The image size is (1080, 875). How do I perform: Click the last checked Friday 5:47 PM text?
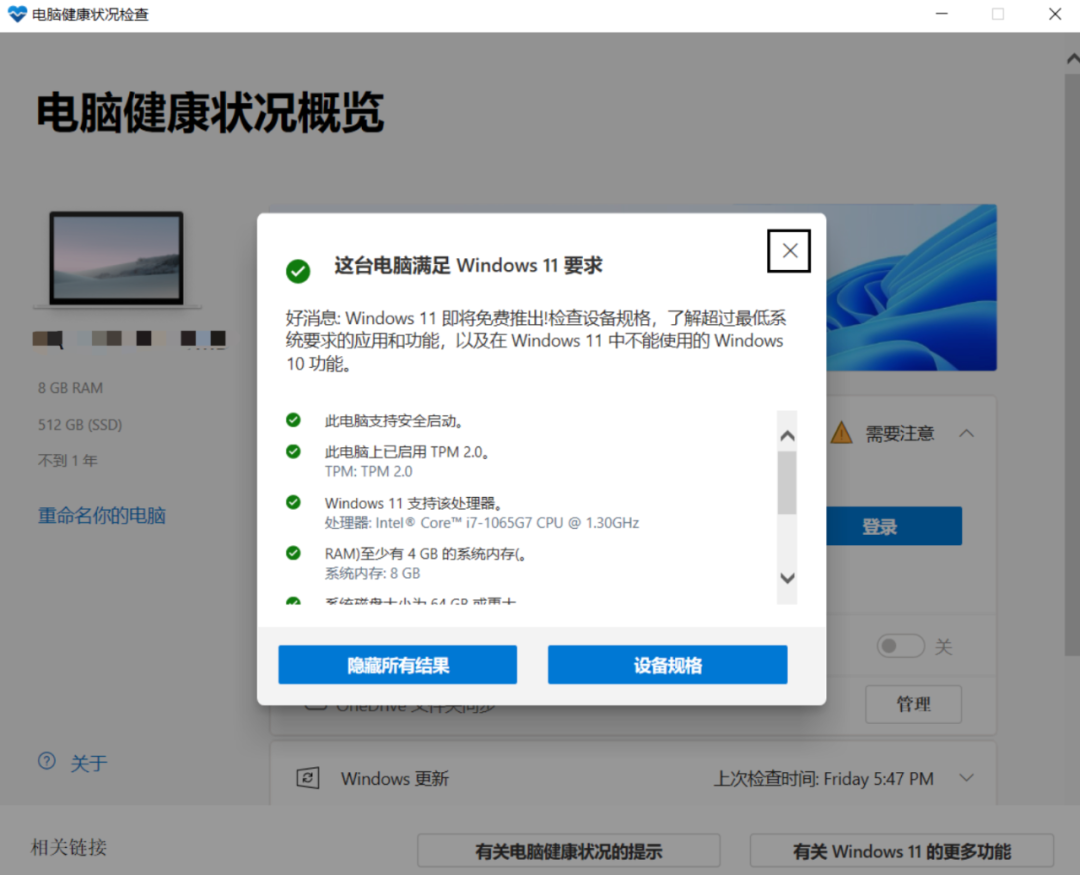point(824,779)
